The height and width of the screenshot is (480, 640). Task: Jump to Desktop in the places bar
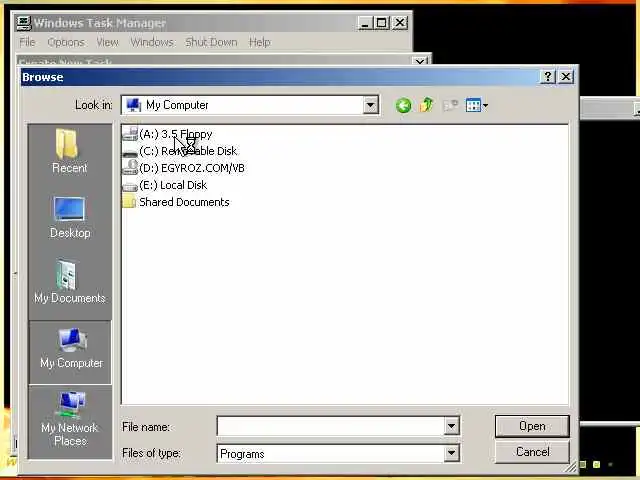(70, 217)
